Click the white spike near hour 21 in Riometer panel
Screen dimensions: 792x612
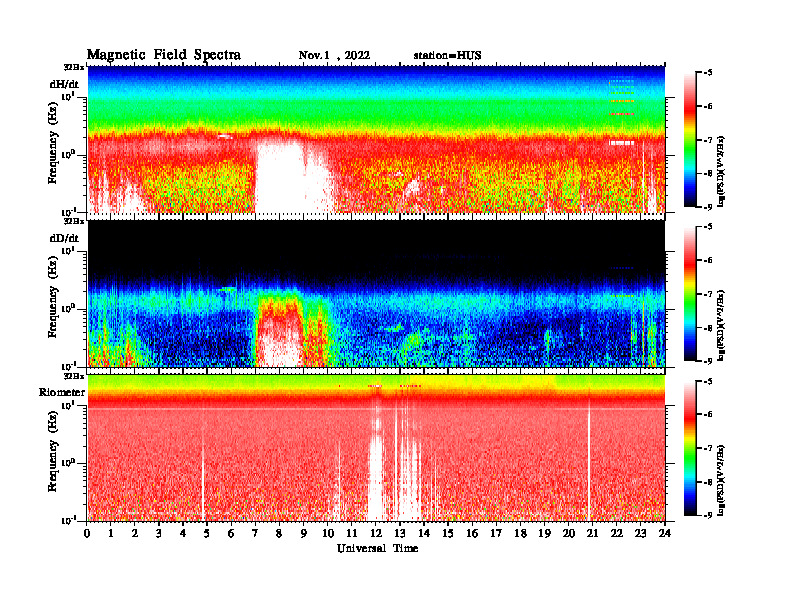click(x=589, y=460)
